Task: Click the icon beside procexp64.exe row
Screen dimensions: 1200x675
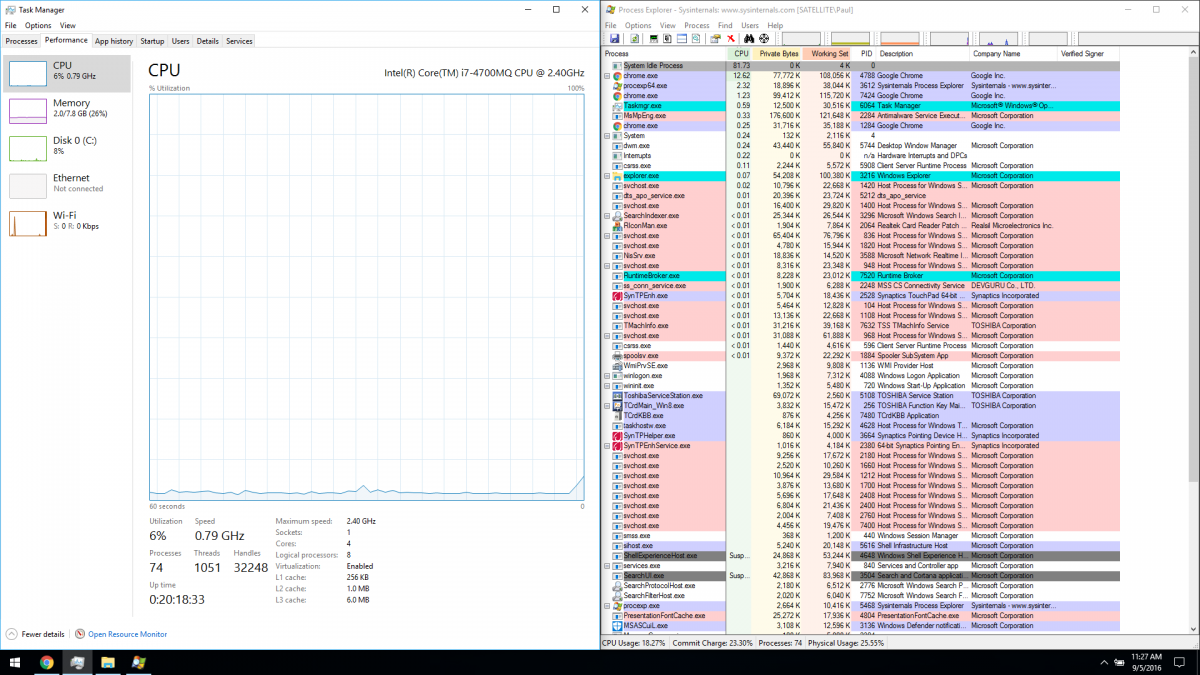Action: [x=617, y=86]
